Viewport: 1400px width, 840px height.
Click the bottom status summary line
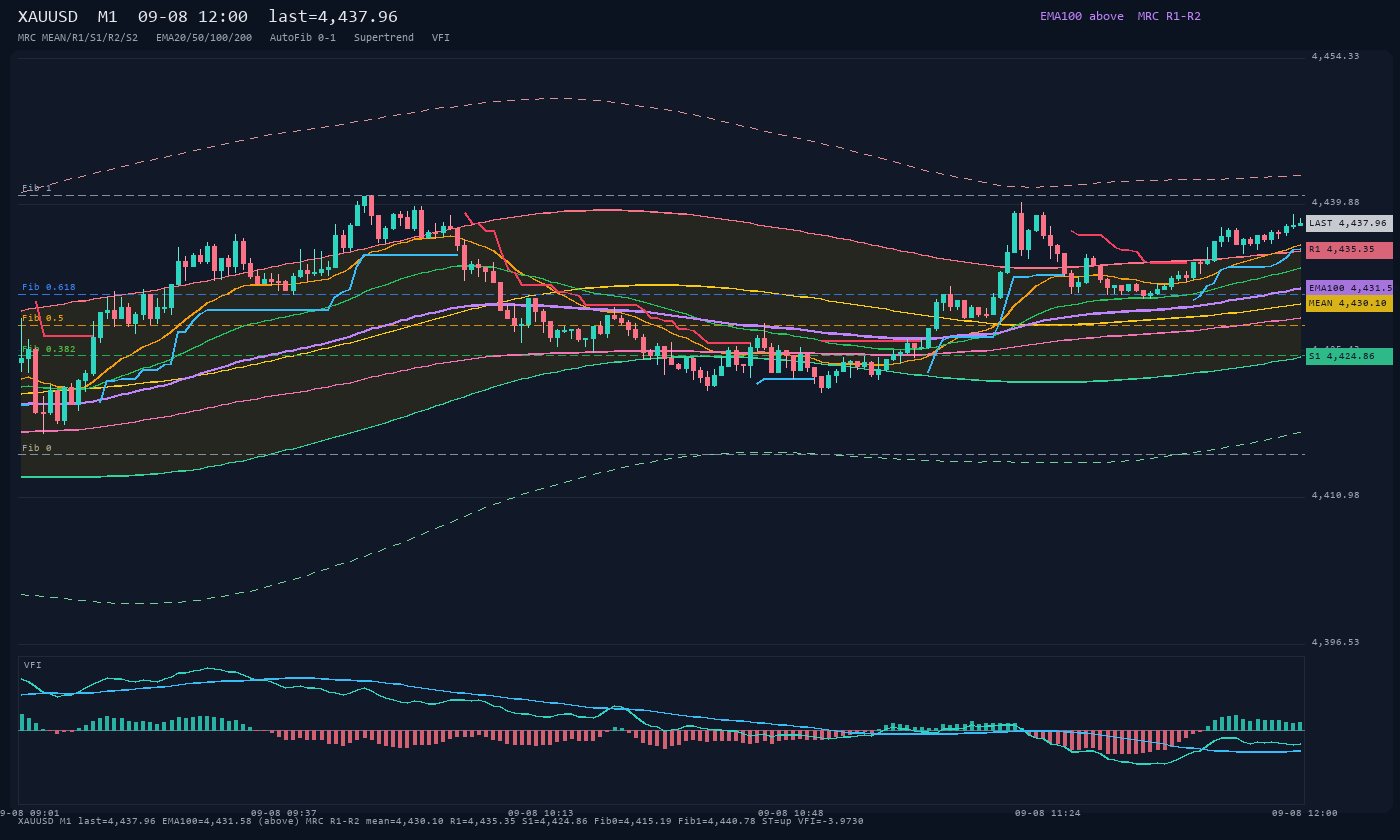[441, 821]
